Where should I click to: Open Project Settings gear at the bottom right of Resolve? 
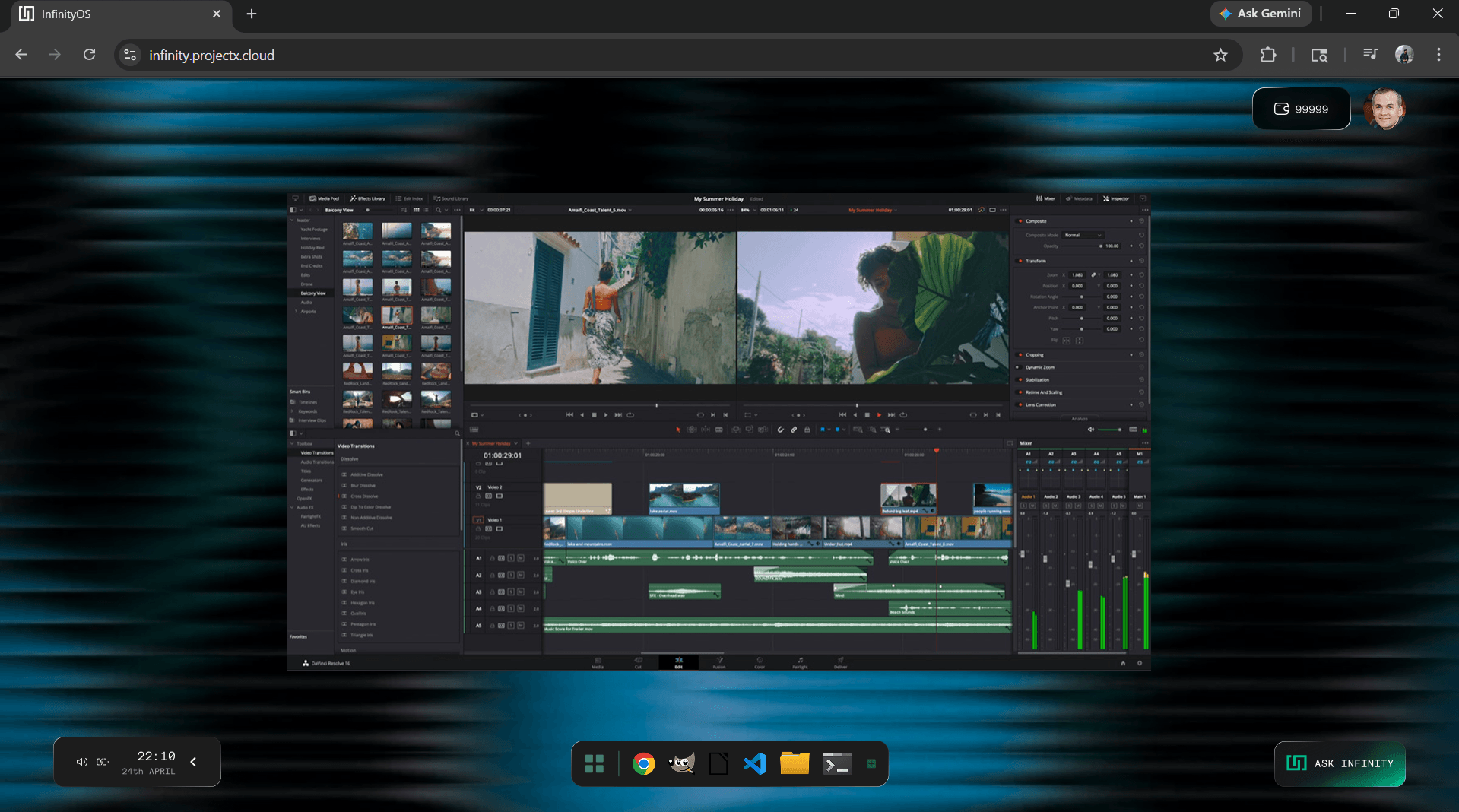[1139, 663]
